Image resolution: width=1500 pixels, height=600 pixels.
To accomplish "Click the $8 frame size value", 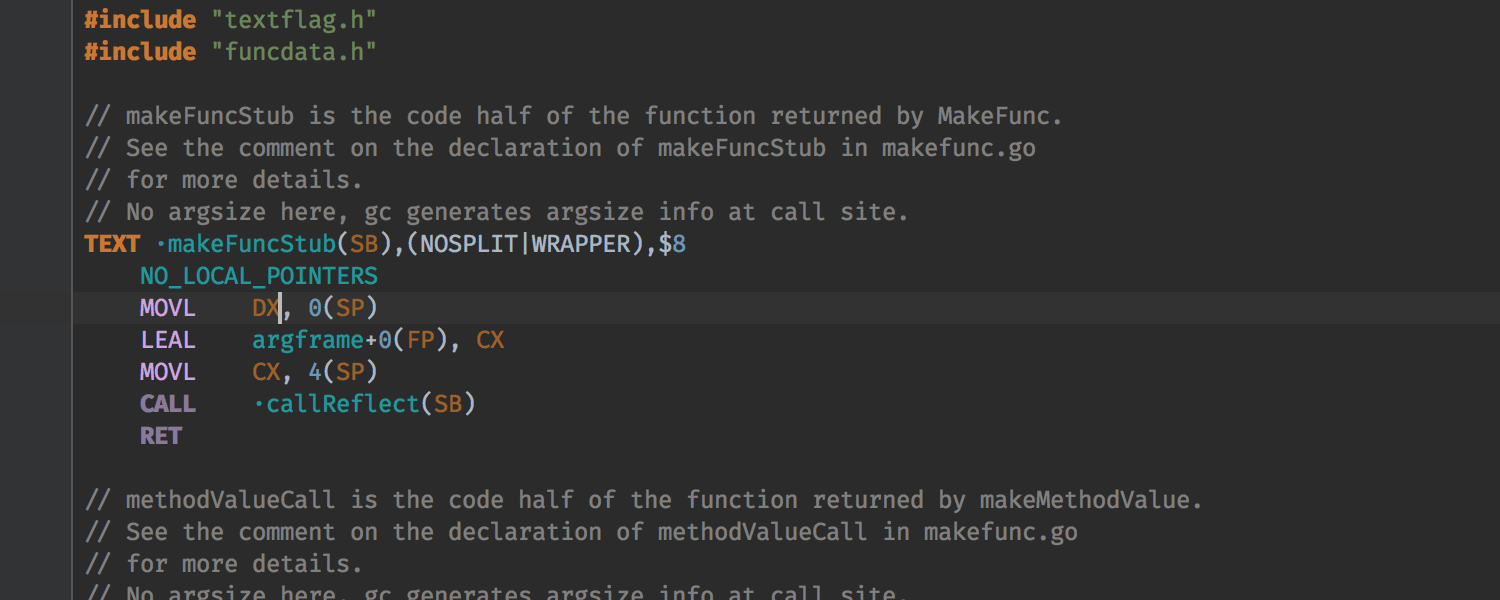I will (x=672, y=244).
